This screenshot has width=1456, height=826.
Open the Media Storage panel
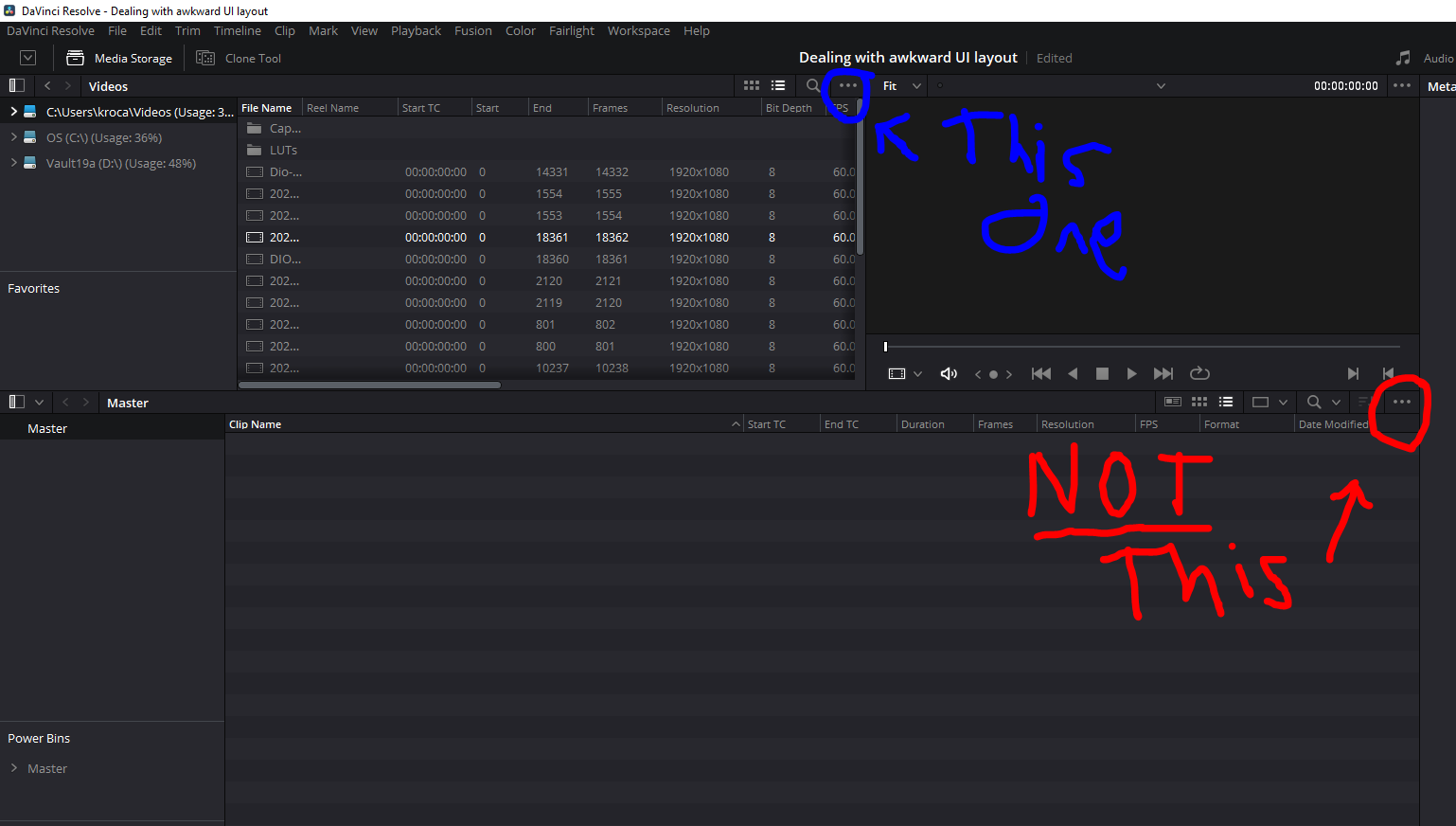[x=119, y=58]
